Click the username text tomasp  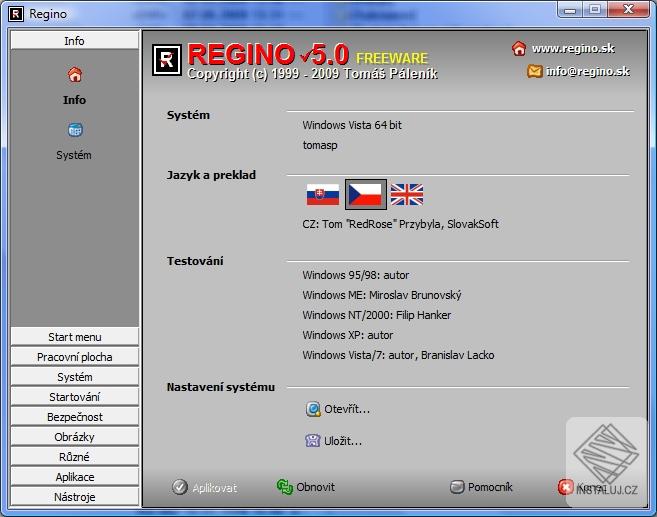tap(320, 145)
